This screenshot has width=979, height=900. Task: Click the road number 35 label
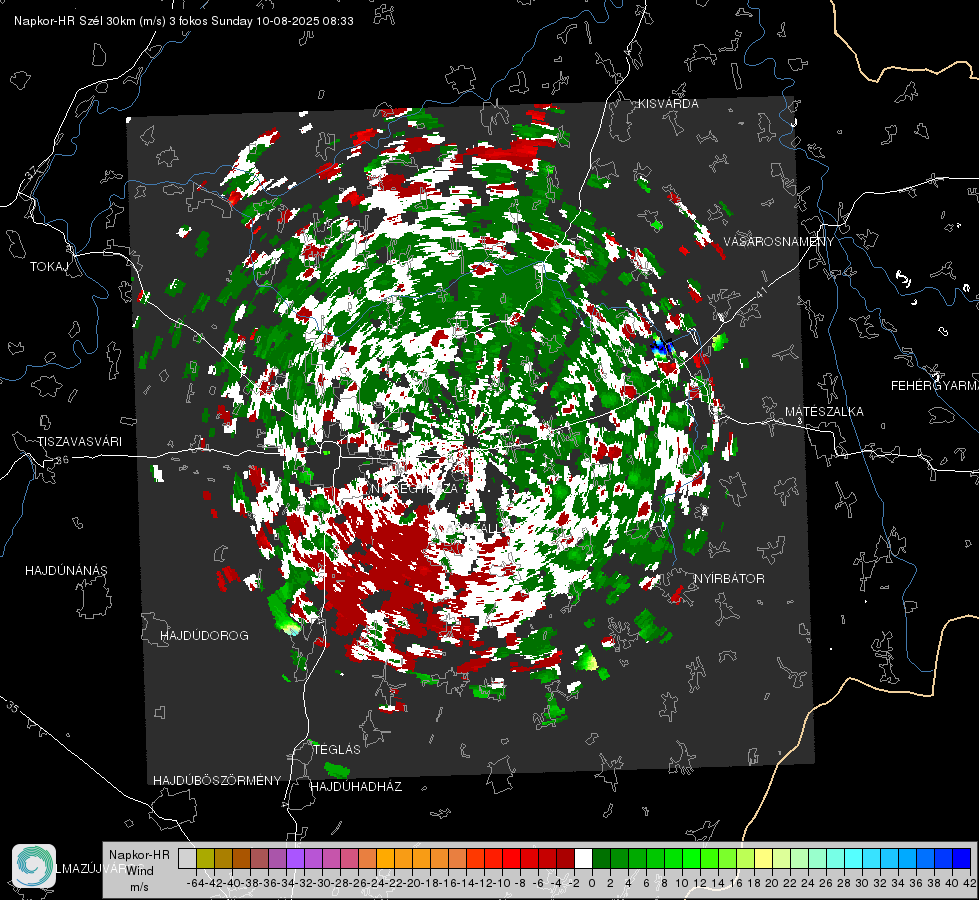13,708
